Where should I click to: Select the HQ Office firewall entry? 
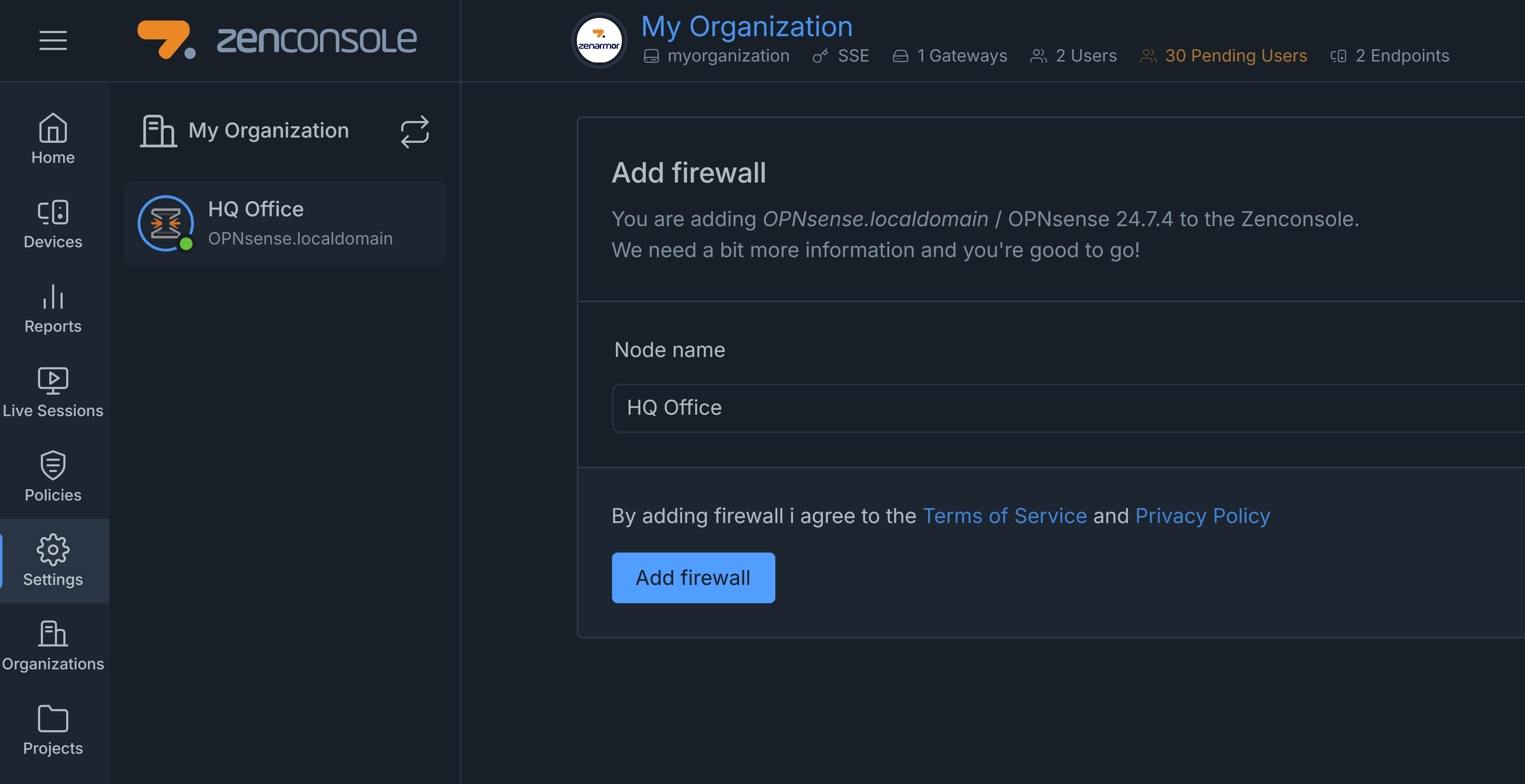pyautogui.click(x=285, y=223)
